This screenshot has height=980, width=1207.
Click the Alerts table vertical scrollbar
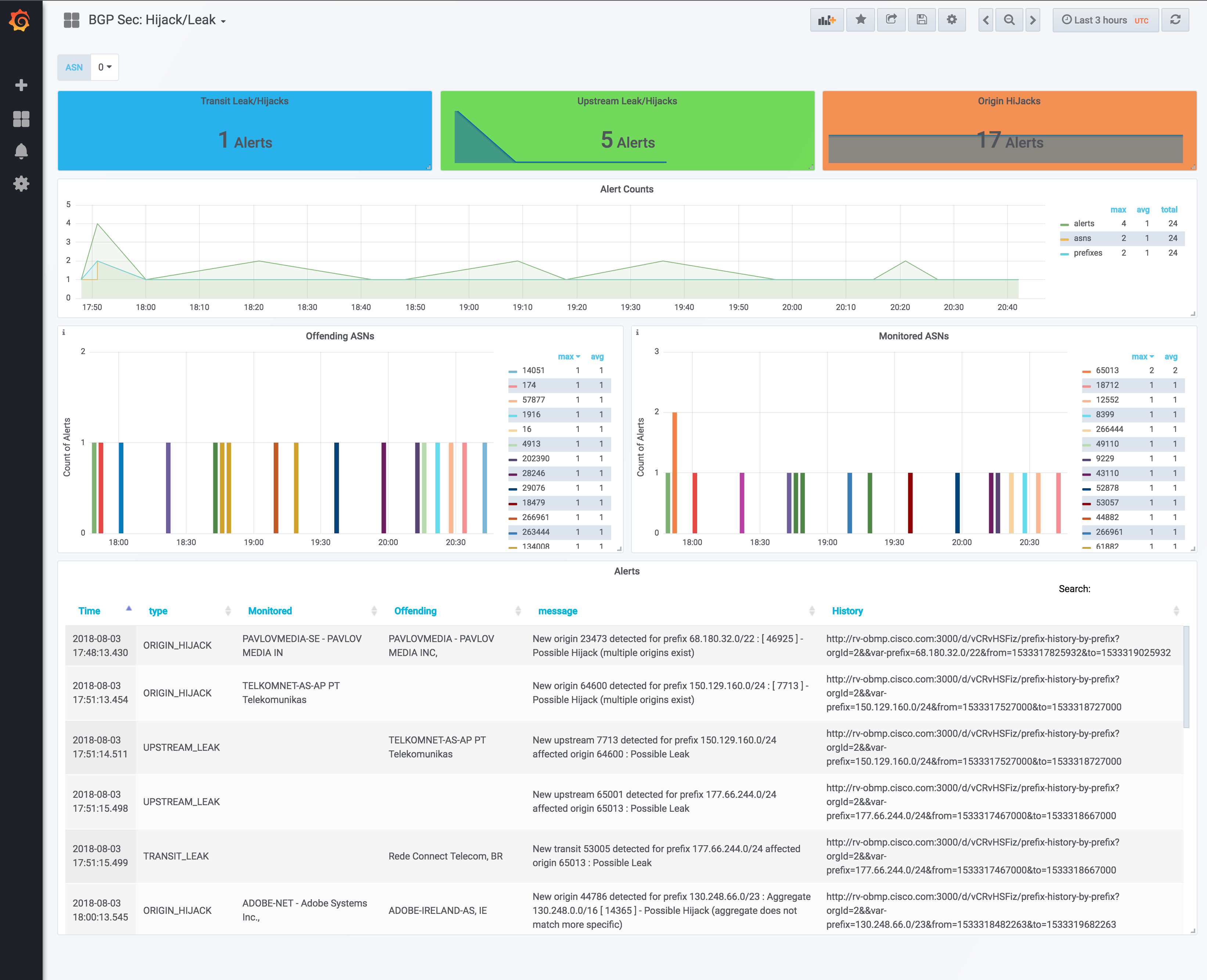click(x=1187, y=677)
